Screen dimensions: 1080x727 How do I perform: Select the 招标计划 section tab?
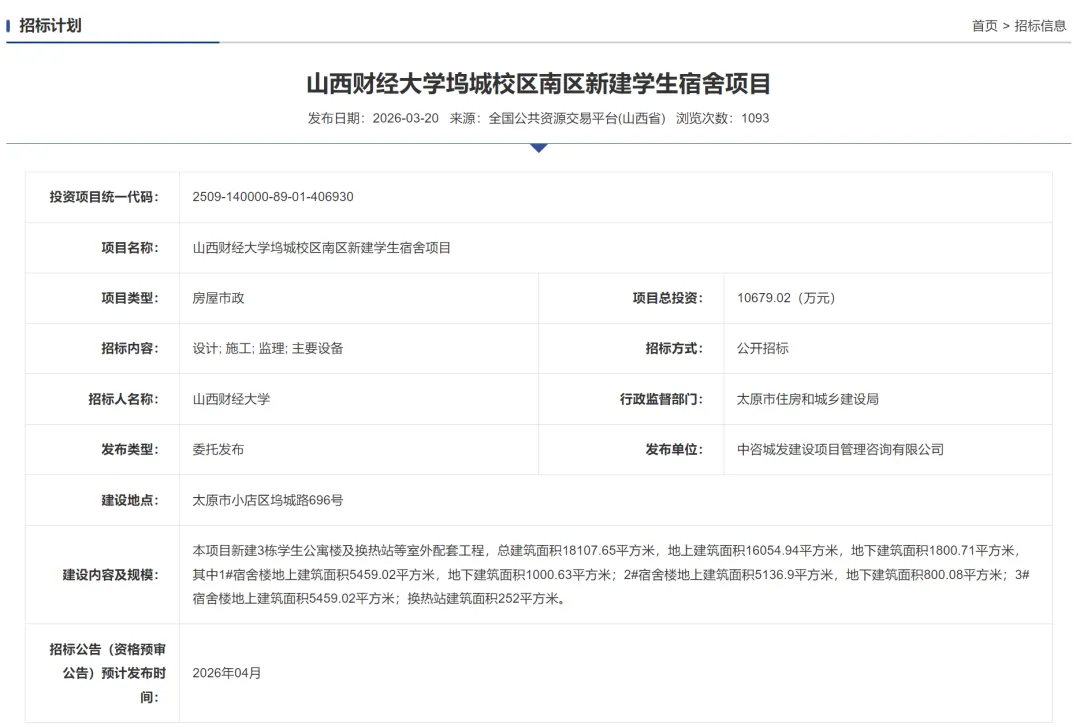tap(50, 25)
